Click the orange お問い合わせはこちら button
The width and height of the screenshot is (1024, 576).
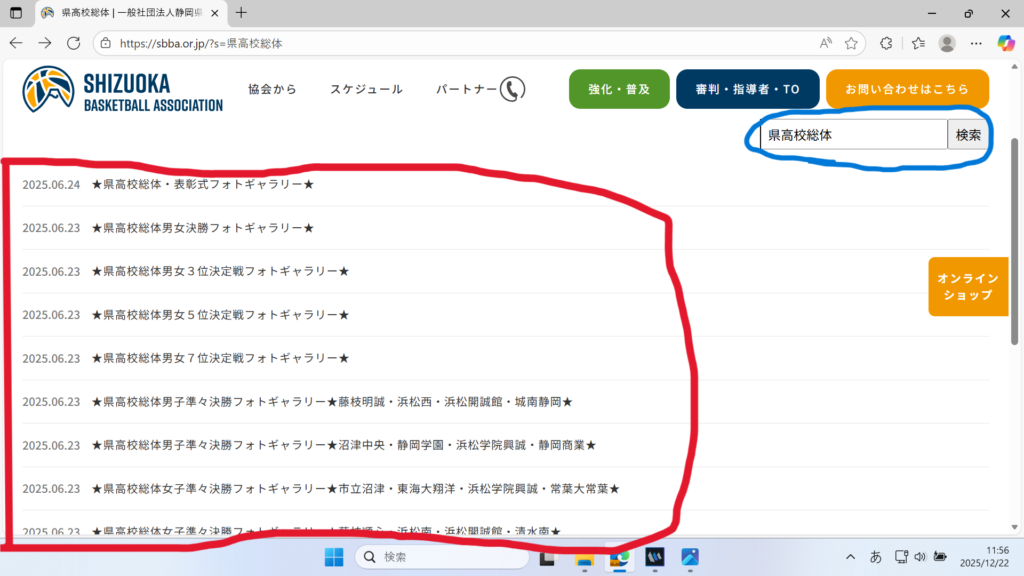[x=907, y=89]
